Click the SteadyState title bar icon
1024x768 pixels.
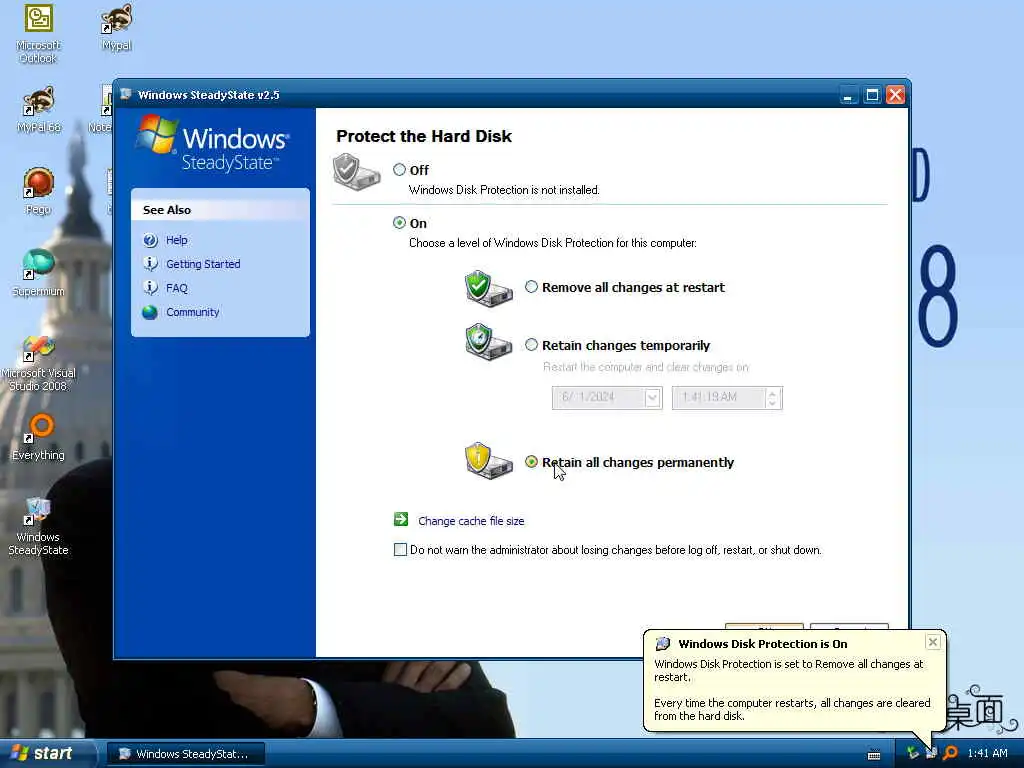point(126,95)
